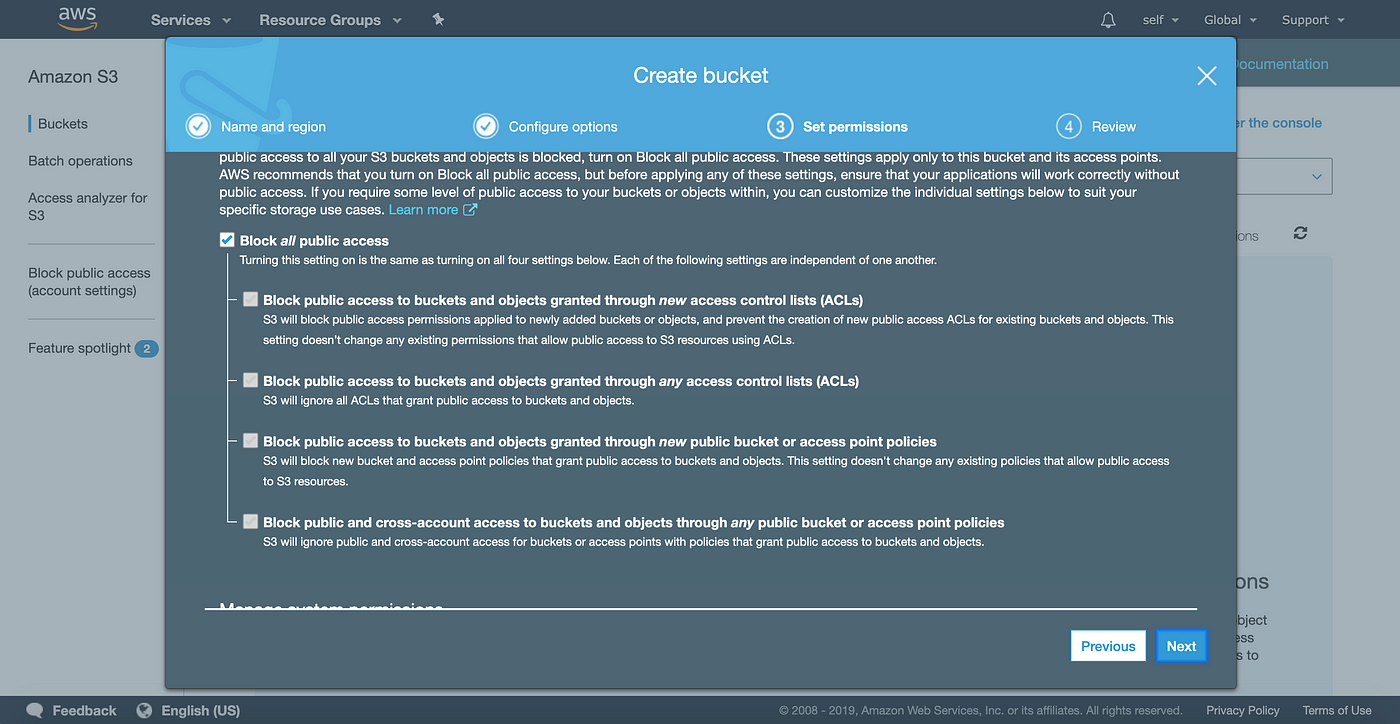1400x724 pixels.
Task: Open the Learn more link
Action: 423,210
